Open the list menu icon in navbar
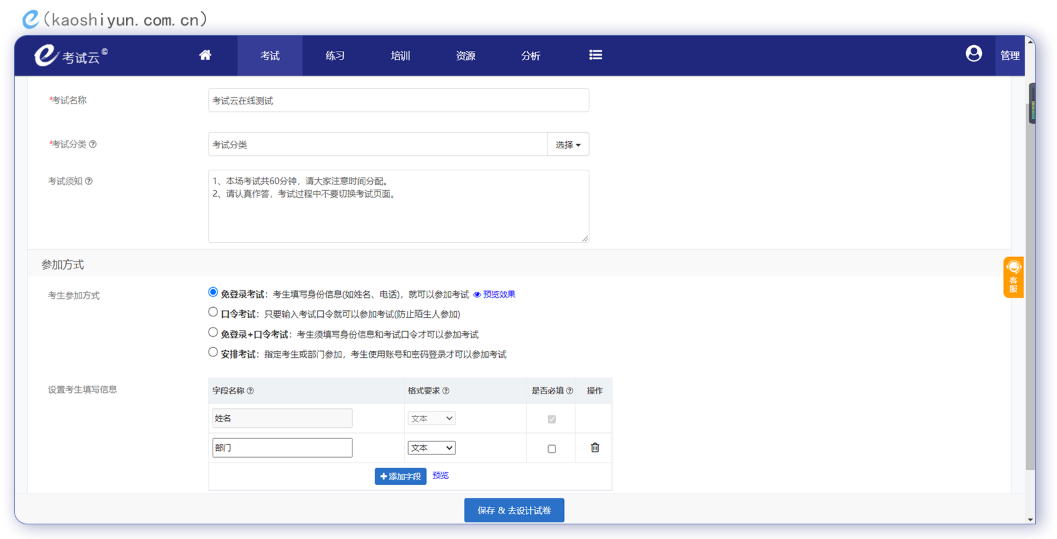This screenshot has width=1057, height=539. click(x=595, y=55)
